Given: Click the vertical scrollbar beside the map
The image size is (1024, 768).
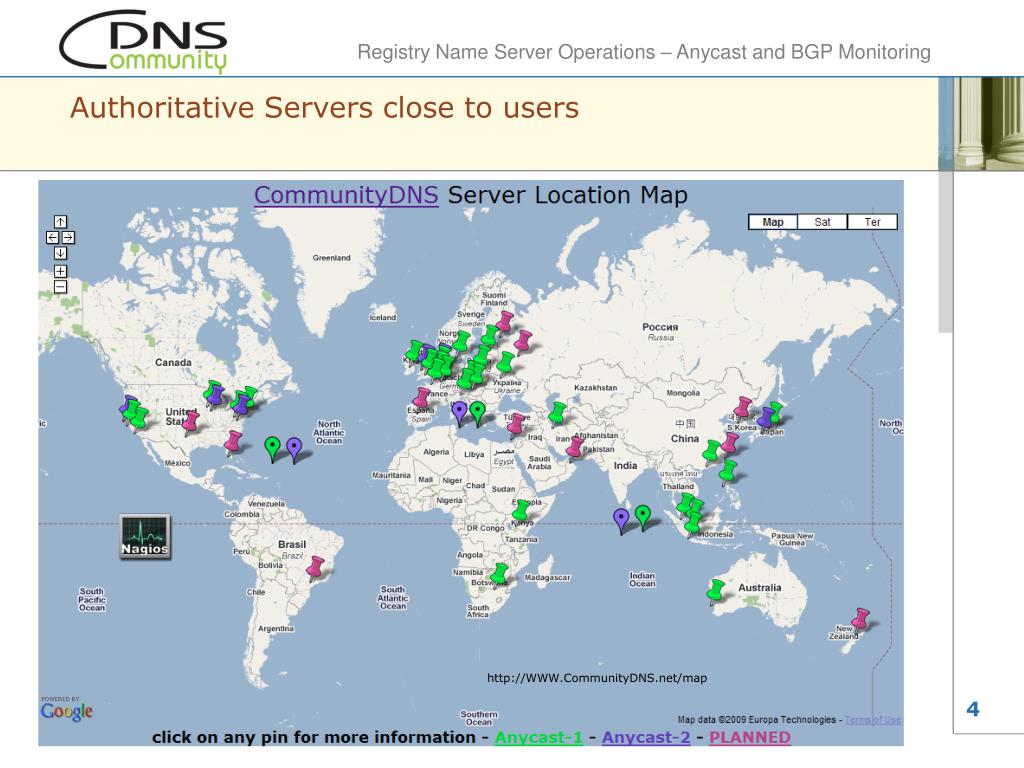Looking at the screenshot, I should (946, 251).
